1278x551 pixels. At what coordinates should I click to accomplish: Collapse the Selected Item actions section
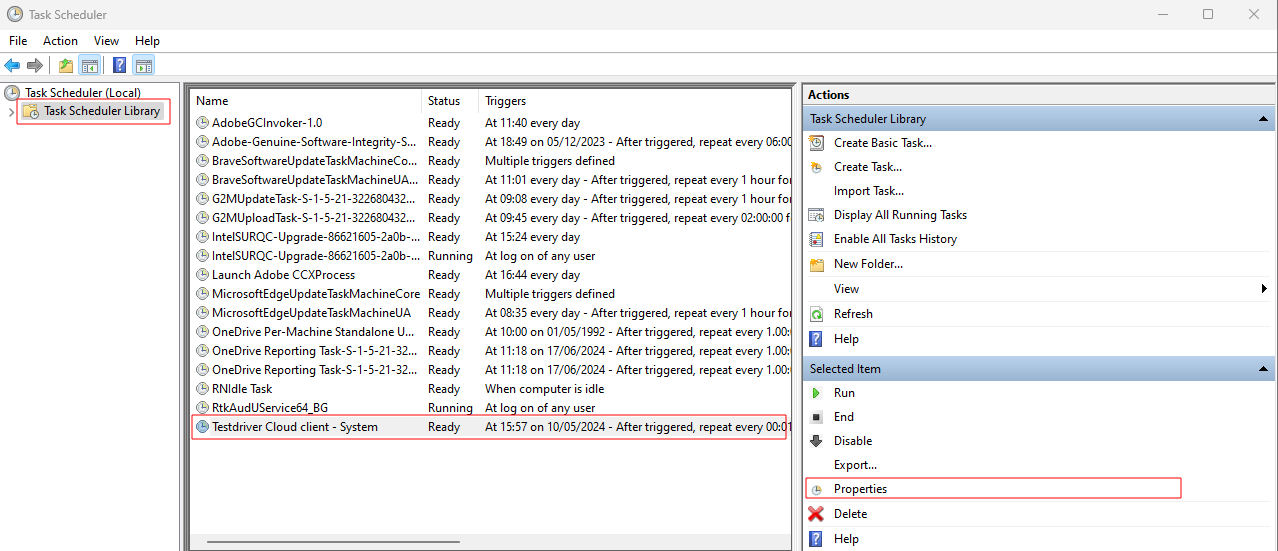click(1263, 369)
